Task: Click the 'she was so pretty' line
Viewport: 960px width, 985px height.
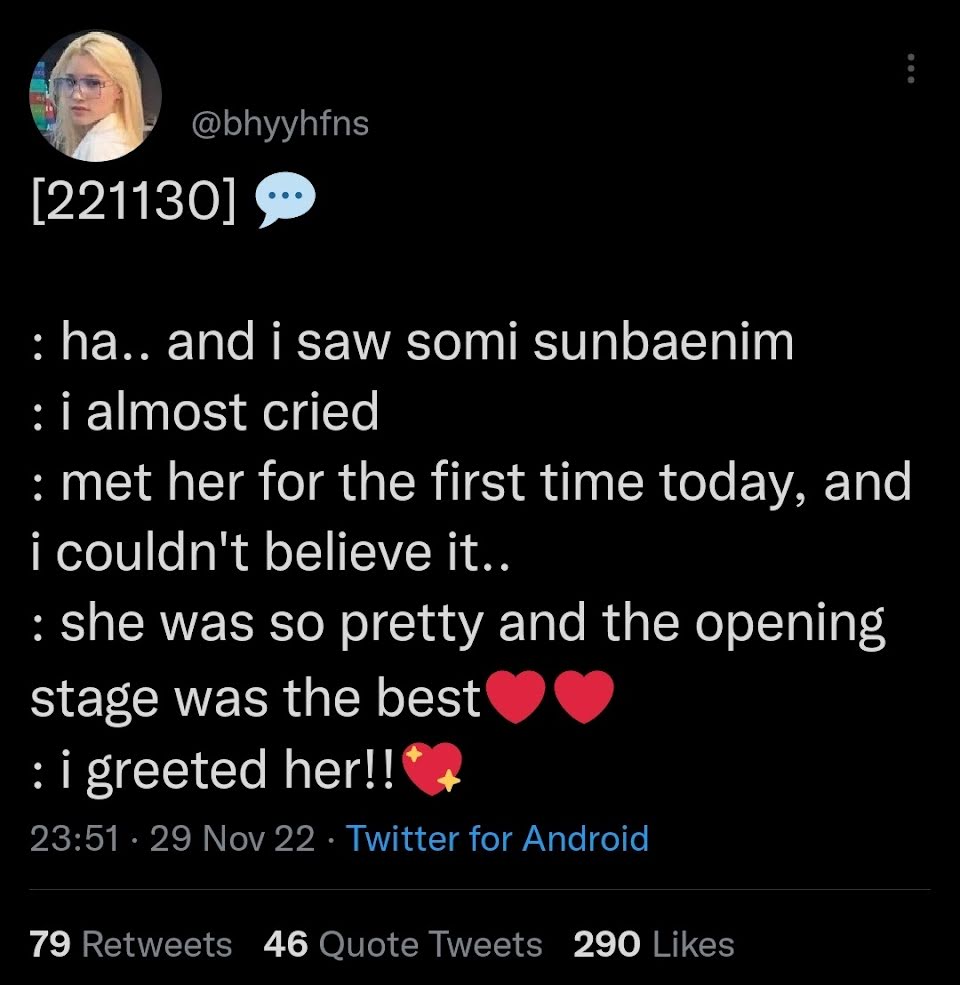Action: pyautogui.click(x=458, y=624)
